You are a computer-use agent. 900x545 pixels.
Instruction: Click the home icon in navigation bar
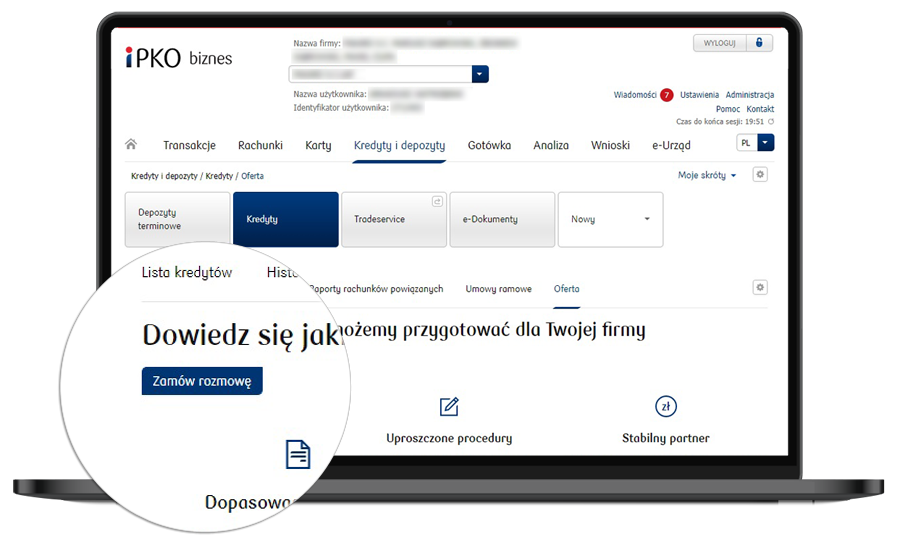[131, 145]
